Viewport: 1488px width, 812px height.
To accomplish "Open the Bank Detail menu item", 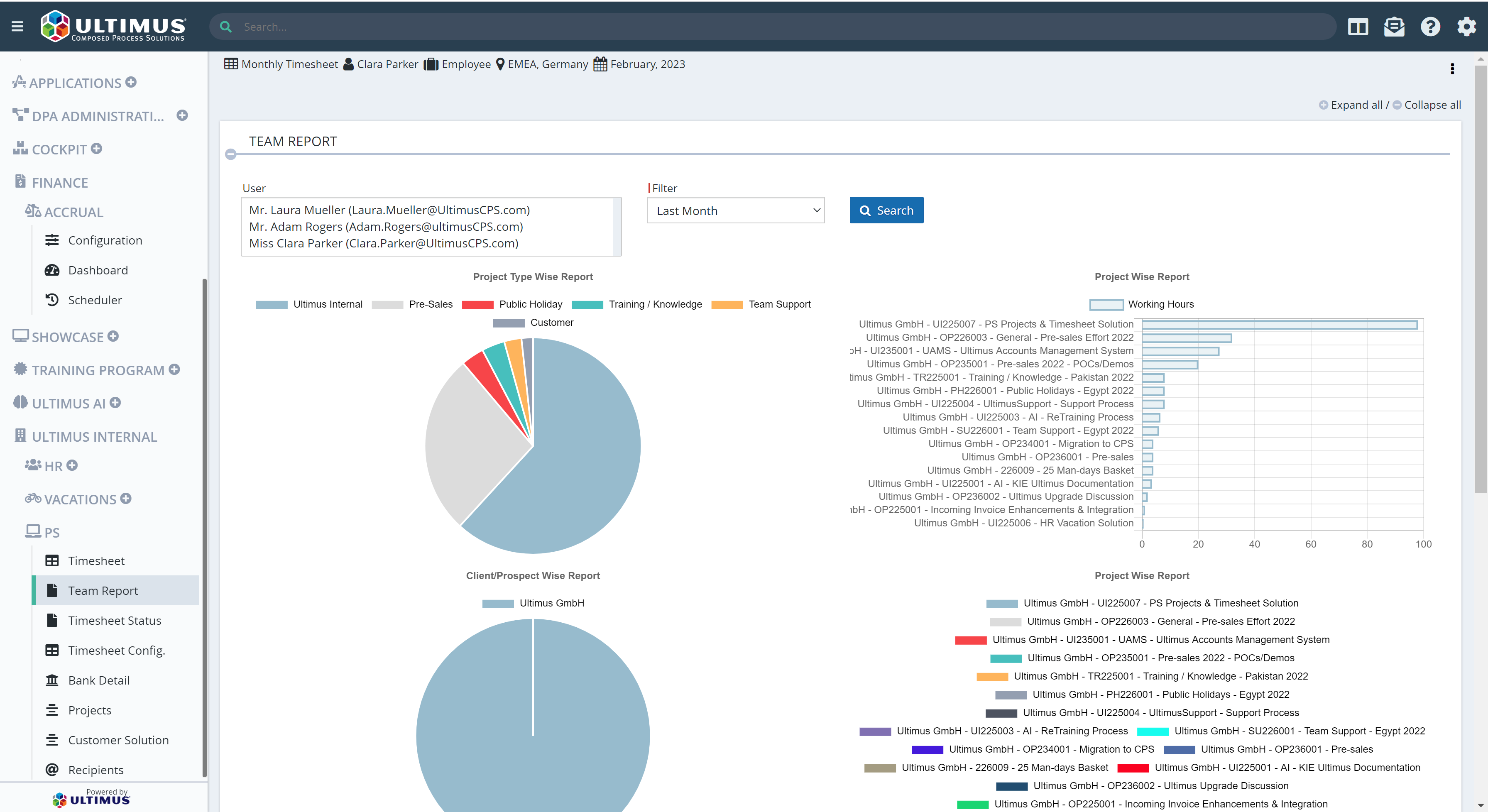I will point(115,680).
